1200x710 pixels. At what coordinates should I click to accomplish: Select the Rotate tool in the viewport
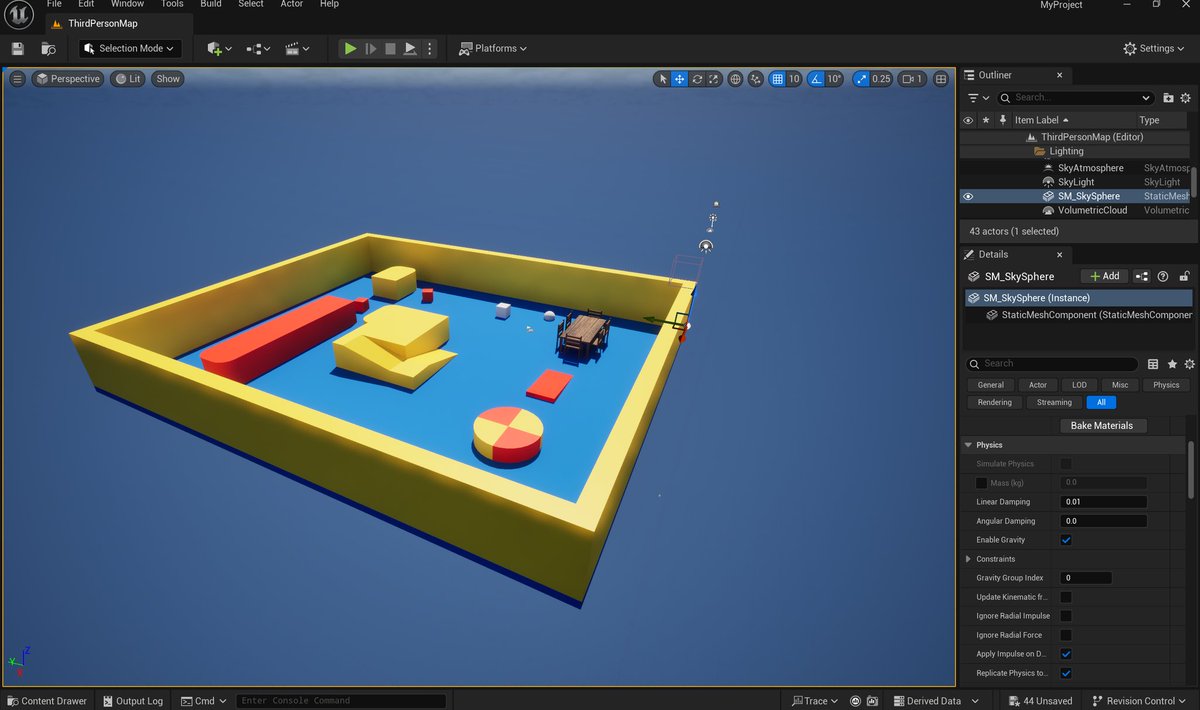697,78
